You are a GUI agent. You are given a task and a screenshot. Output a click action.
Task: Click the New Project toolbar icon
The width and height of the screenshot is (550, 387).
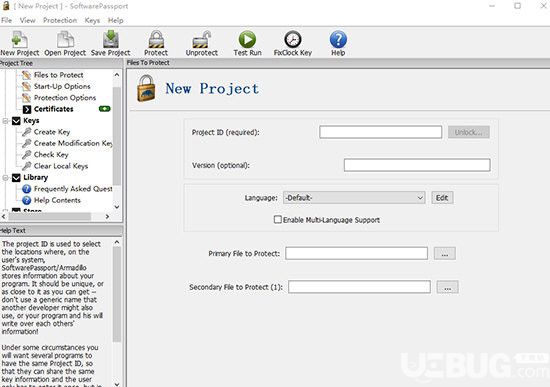pos(19,39)
